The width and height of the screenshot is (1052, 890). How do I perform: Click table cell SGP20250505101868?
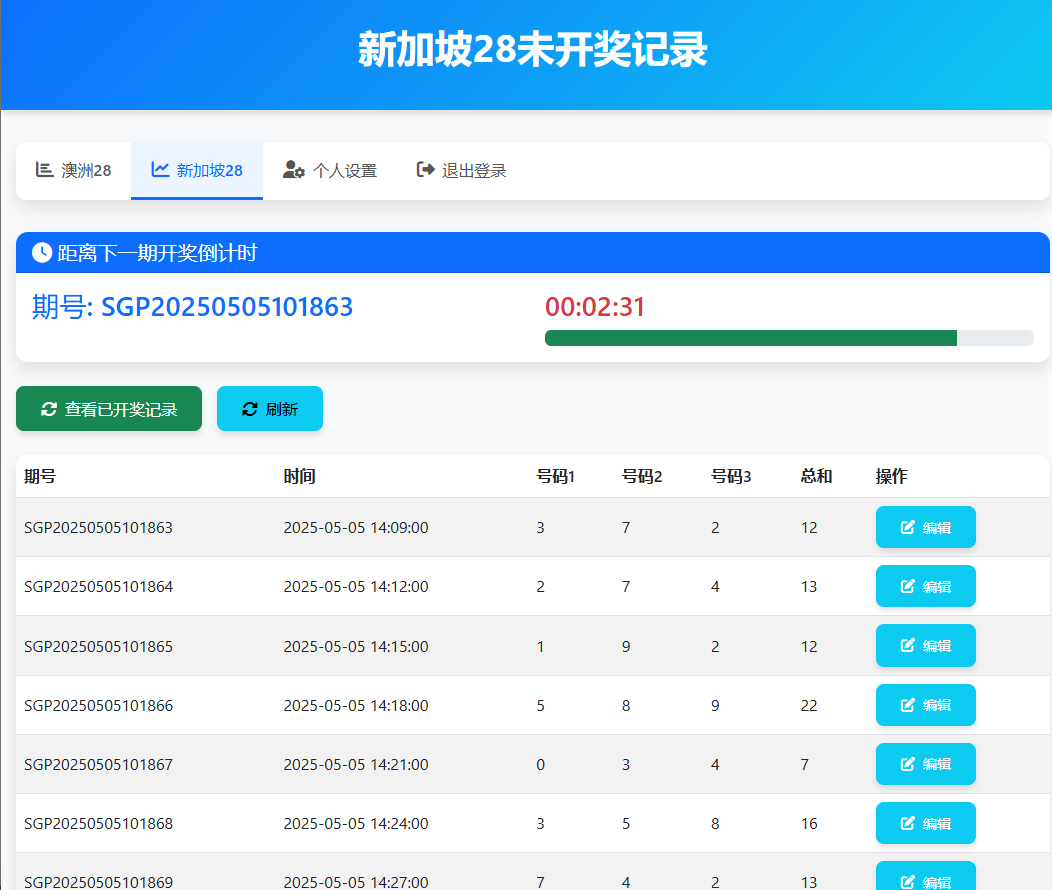point(99,824)
